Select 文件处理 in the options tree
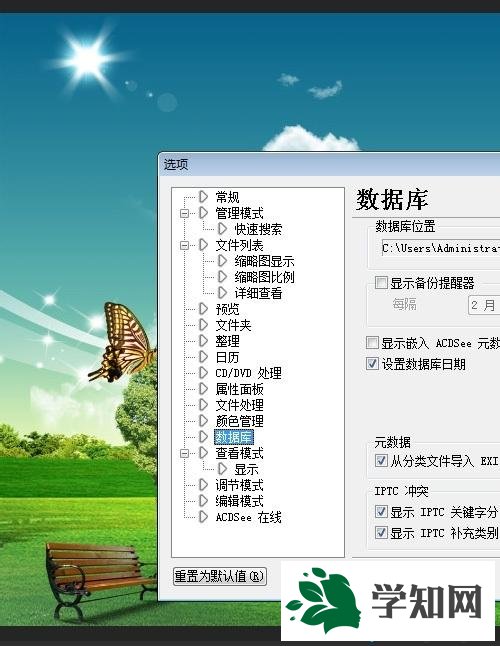This screenshot has width=500, height=646. click(239, 405)
